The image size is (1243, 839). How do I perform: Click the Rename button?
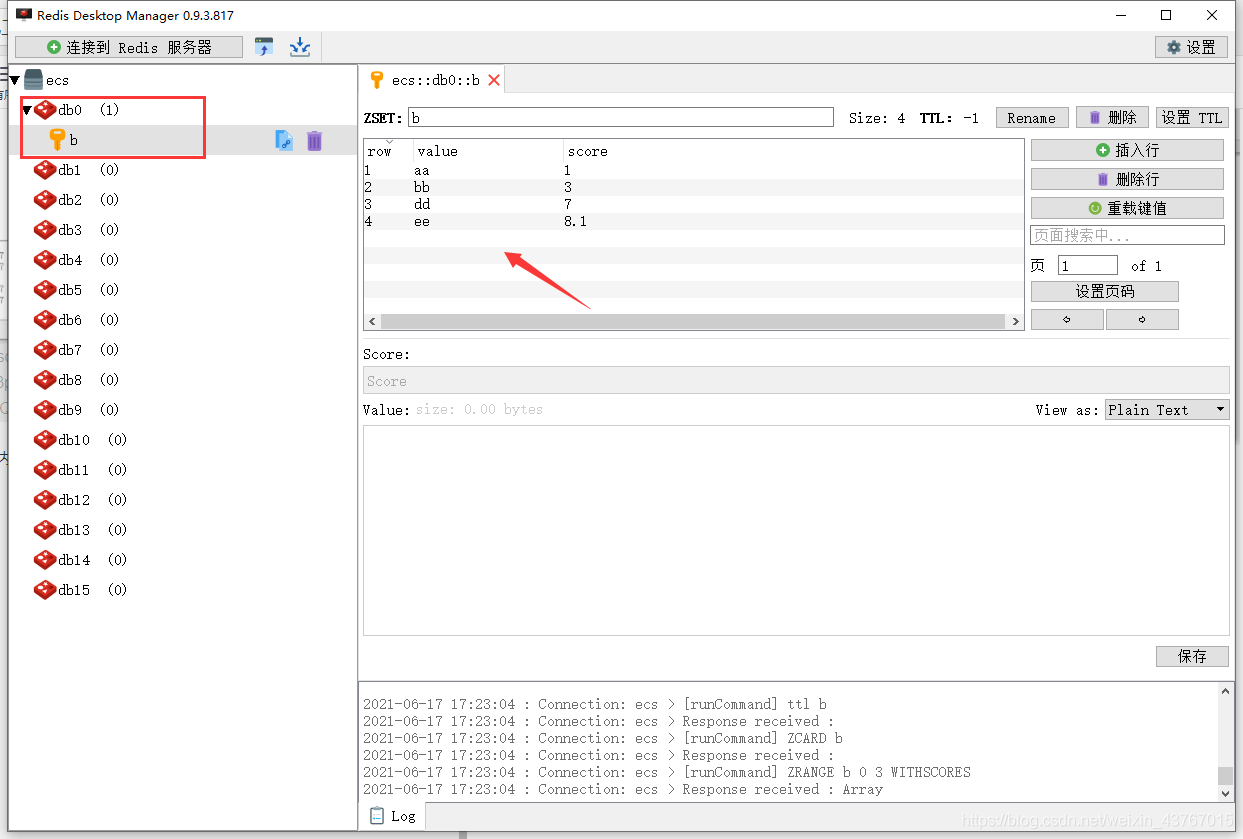click(1032, 118)
